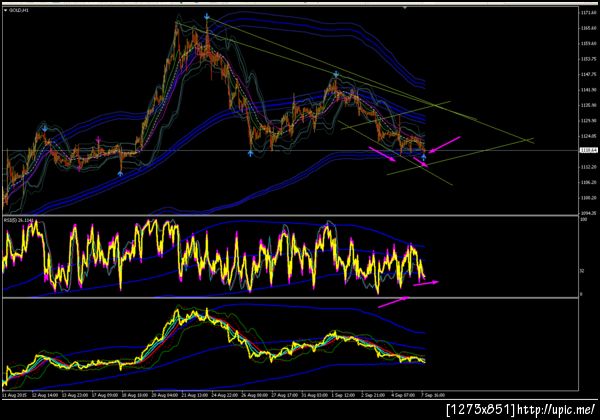The height and width of the screenshot is (420, 600).
Task: Click the 1100.20 price axis label
Action: click(589, 198)
